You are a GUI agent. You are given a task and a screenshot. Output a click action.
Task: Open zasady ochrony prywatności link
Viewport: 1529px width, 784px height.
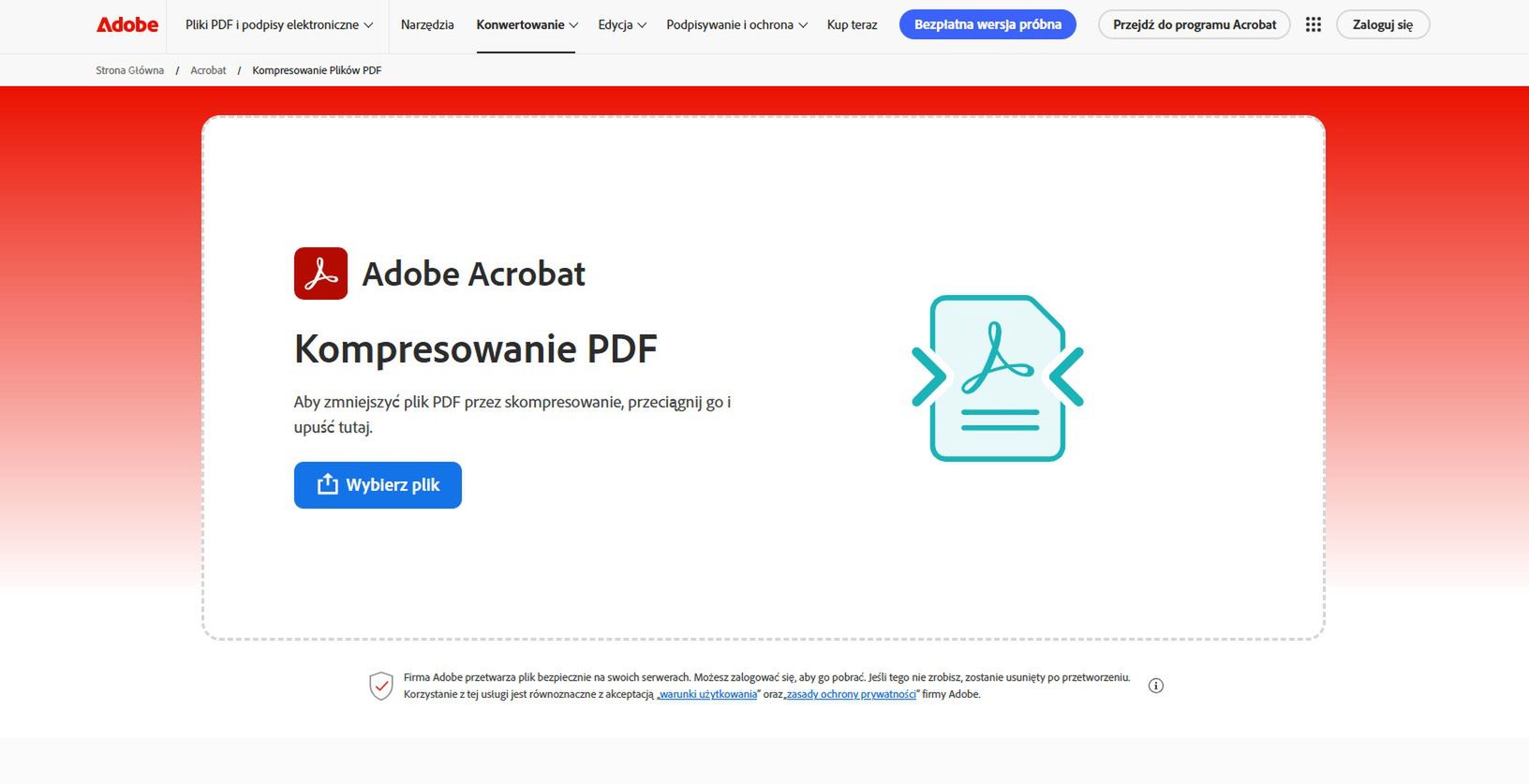coord(851,694)
